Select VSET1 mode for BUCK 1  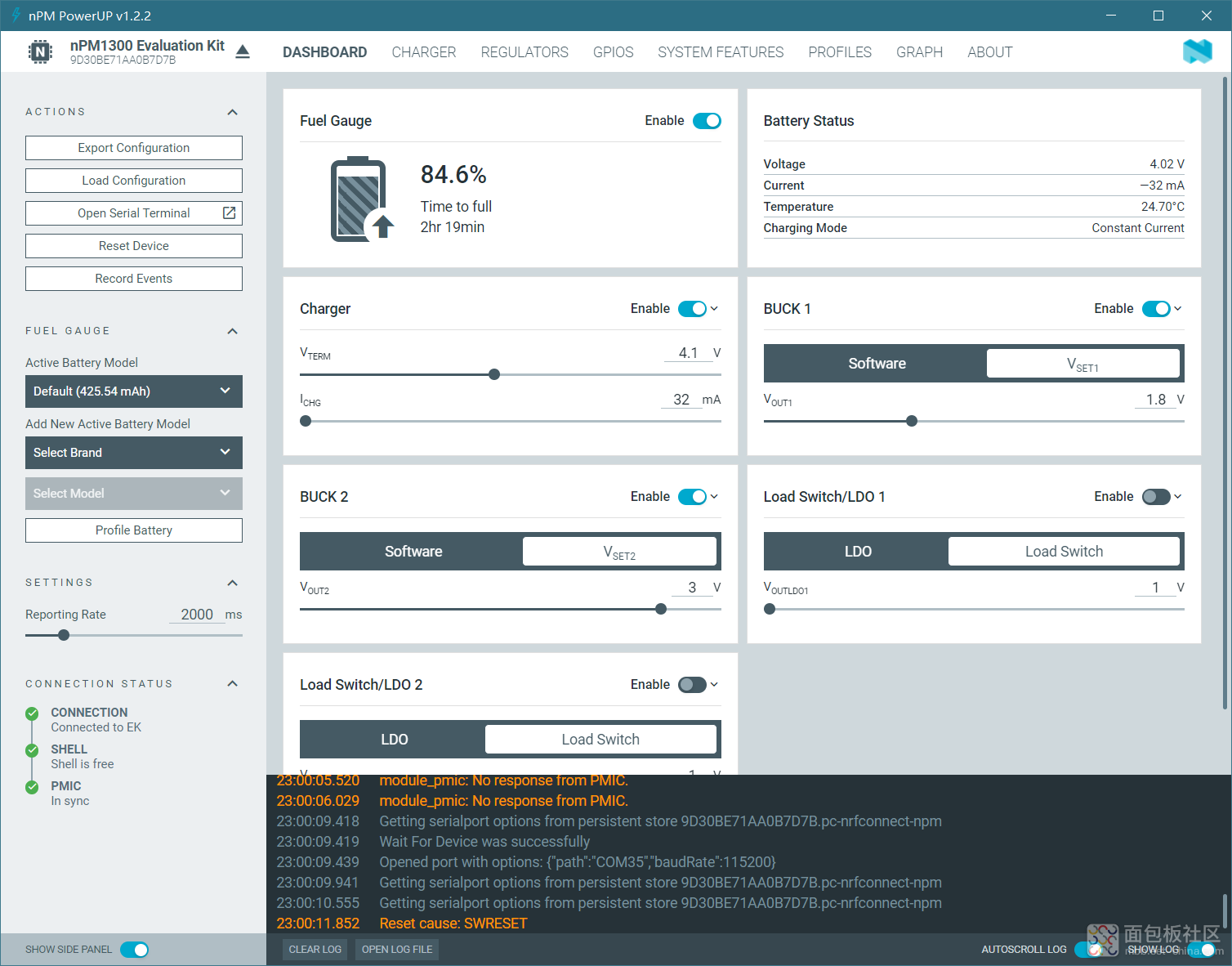tap(1083, 364)
